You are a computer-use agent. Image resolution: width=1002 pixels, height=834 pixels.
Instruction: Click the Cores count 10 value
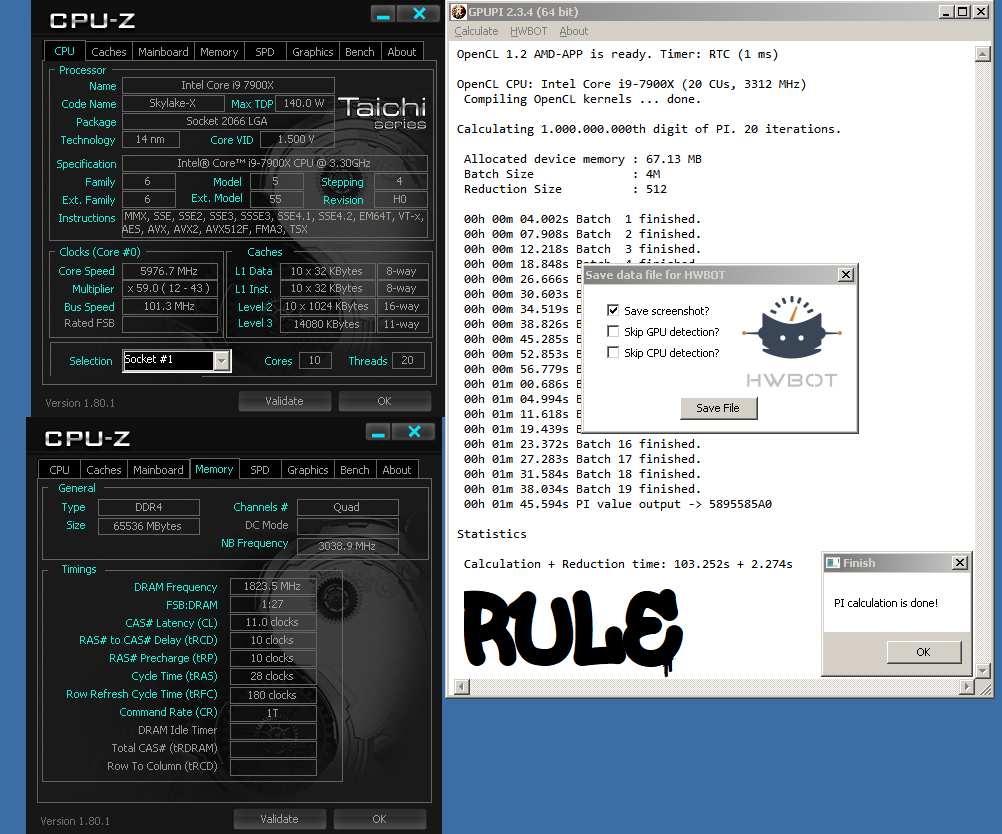(315, 360)
